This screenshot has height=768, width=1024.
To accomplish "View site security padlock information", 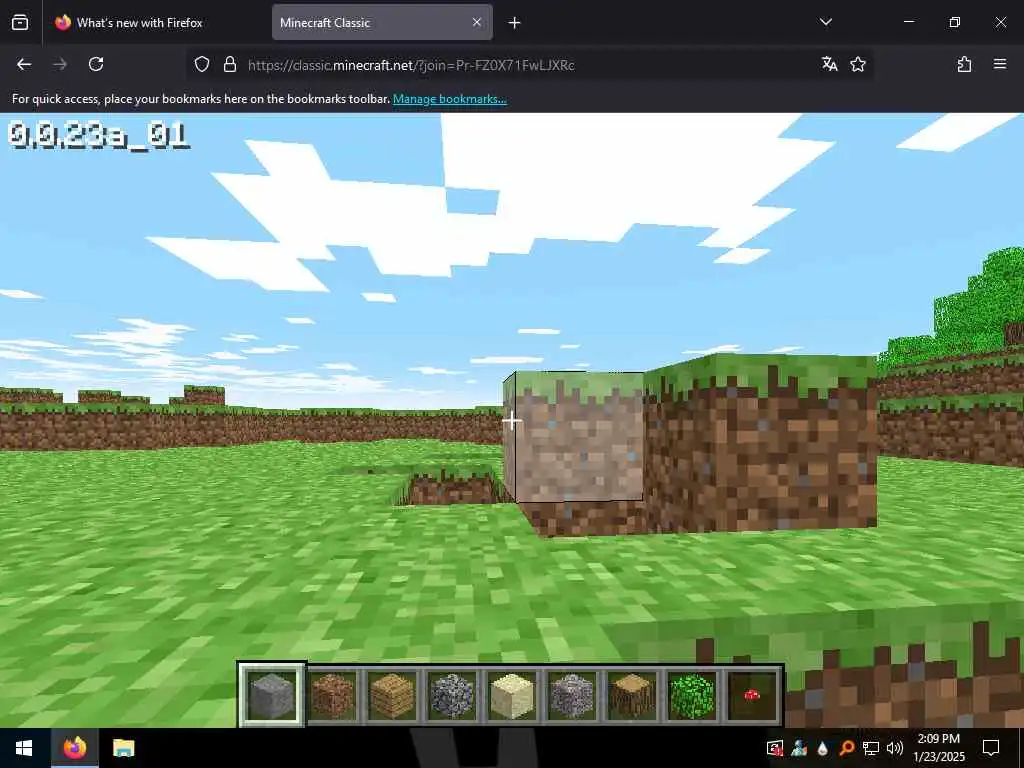I will click(230, 64).
